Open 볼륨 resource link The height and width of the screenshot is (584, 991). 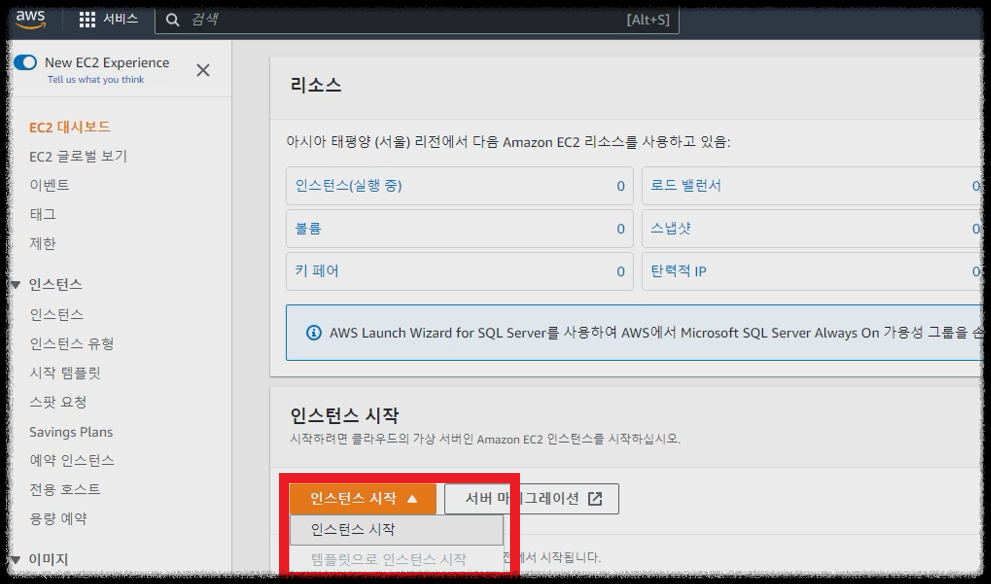point(308,228)
